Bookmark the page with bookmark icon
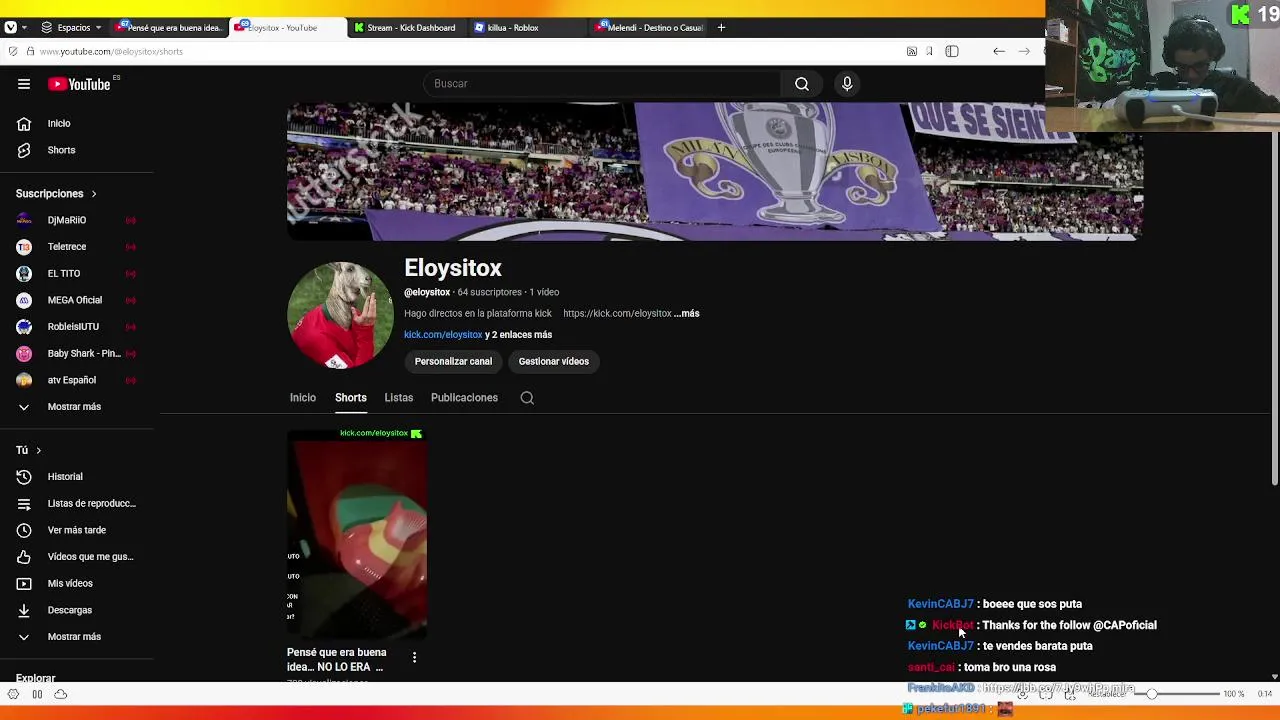This screenshot has width=1280, height=720. [929, 51]
